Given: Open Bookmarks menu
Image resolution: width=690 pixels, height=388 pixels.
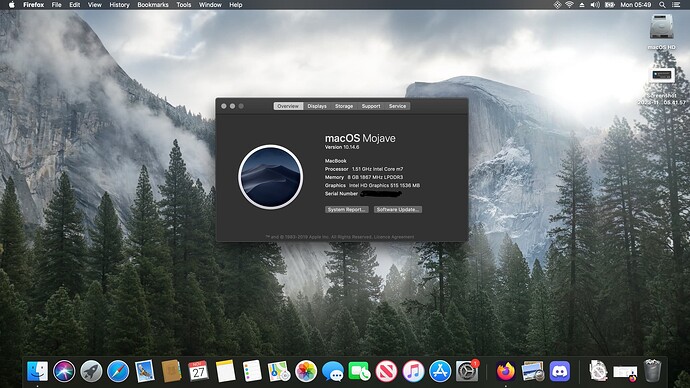Looking at the screenshot, I should [x=153, y=5].
